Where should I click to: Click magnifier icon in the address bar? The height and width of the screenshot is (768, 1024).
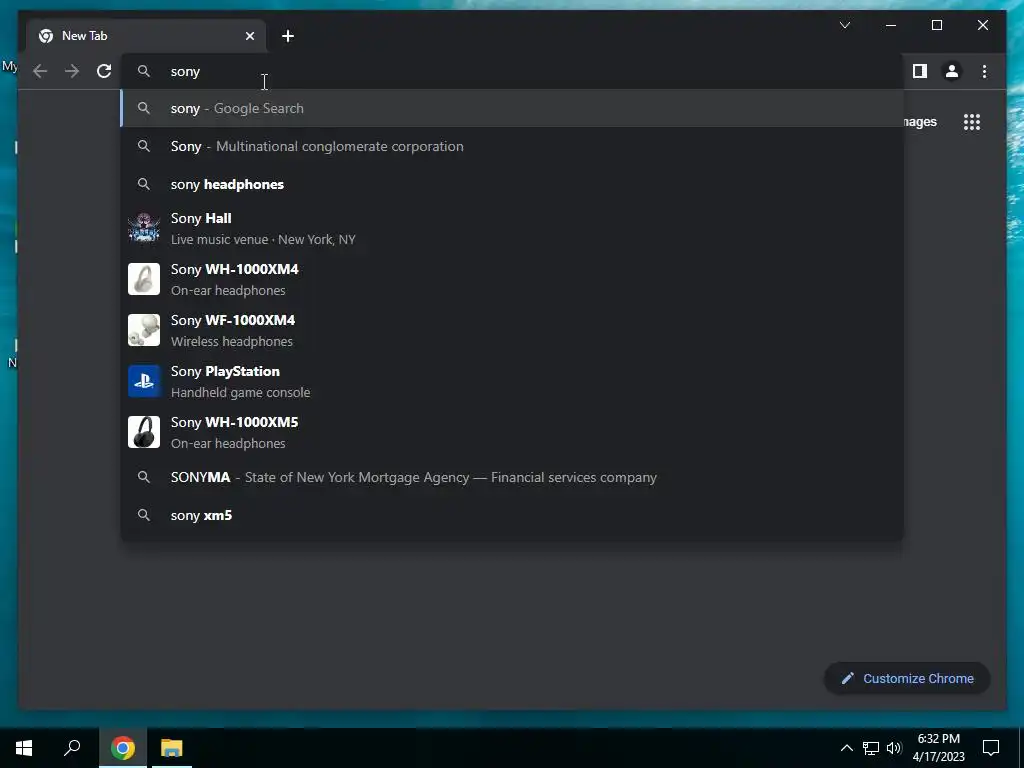click(x=144, y=71)
